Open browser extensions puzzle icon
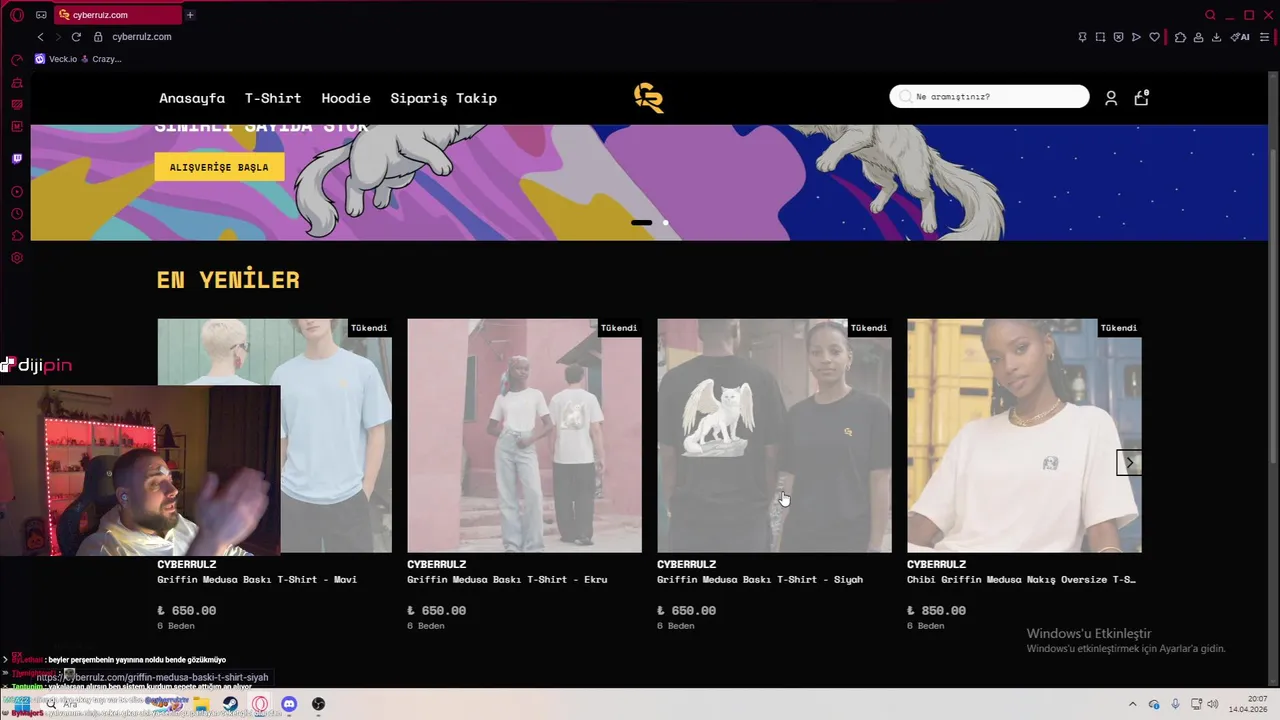 [1180, 37]
